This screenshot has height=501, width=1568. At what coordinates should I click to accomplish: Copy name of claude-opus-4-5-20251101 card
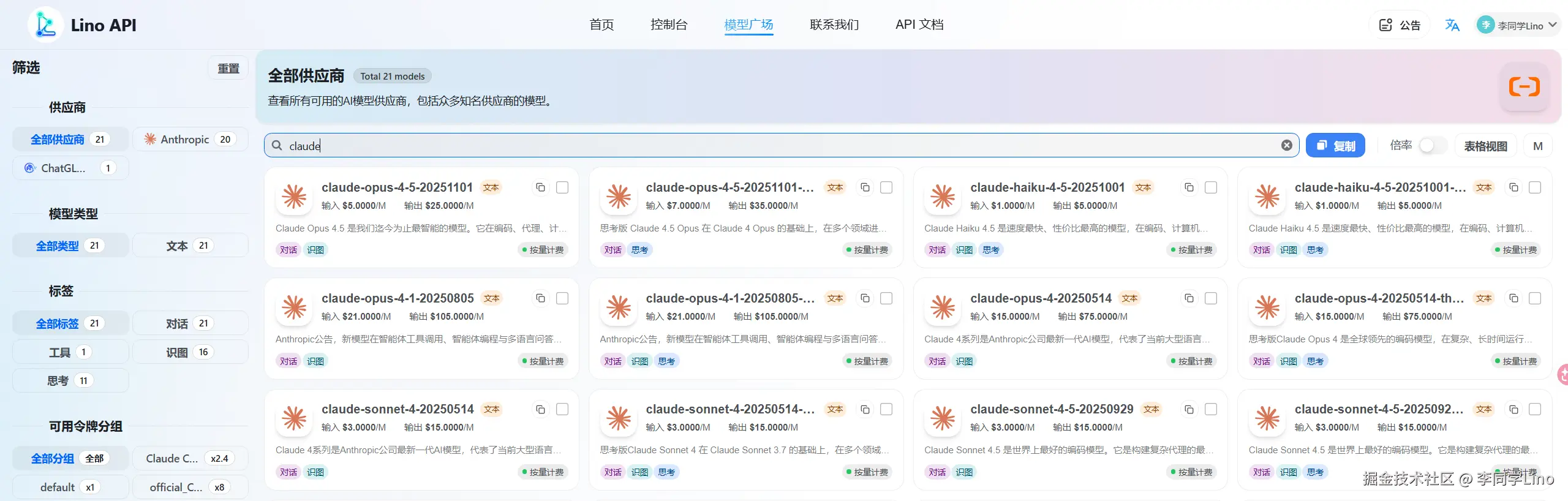(x=540, y=187)
